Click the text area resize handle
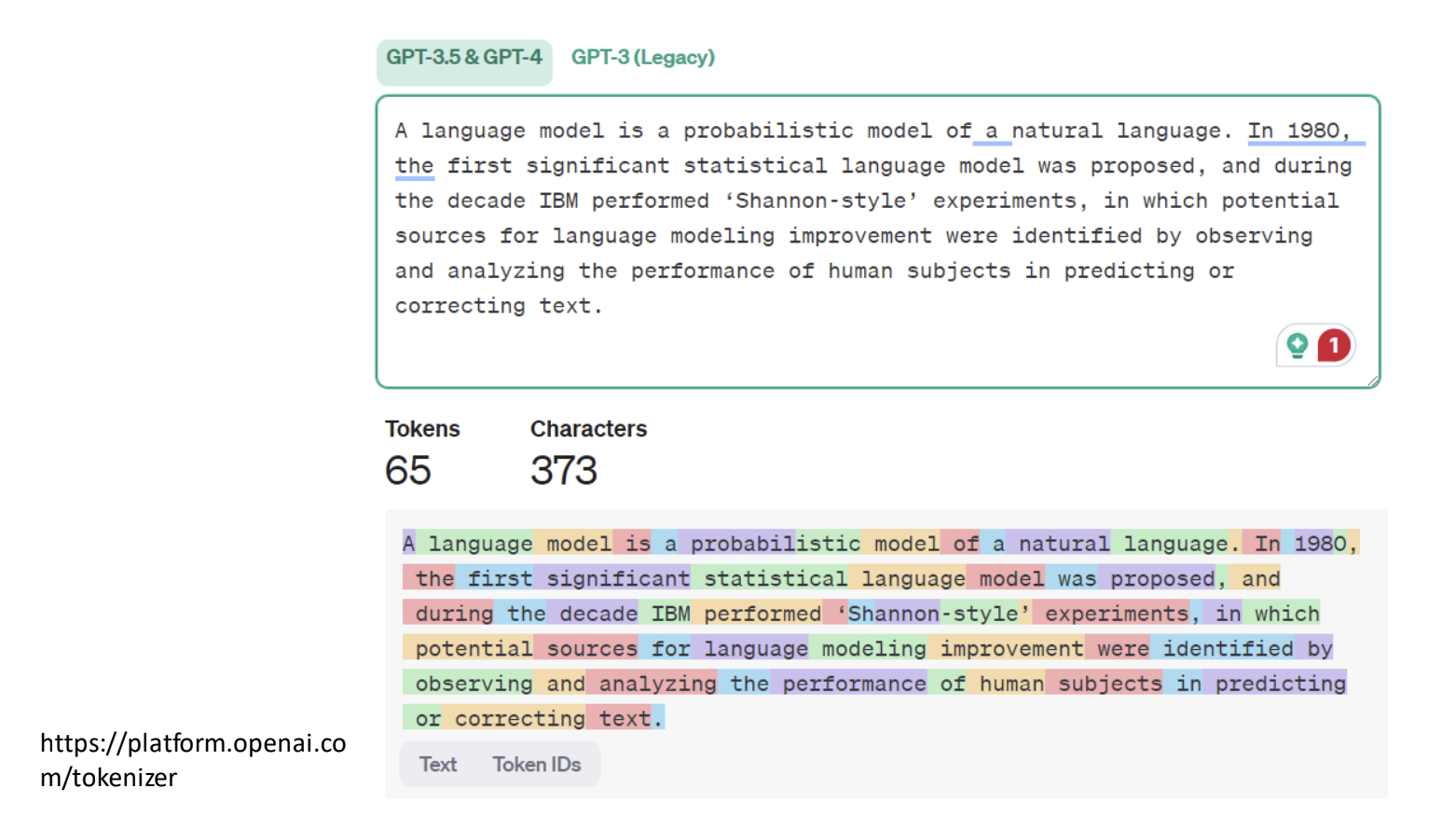 [x=1372, y=380]
